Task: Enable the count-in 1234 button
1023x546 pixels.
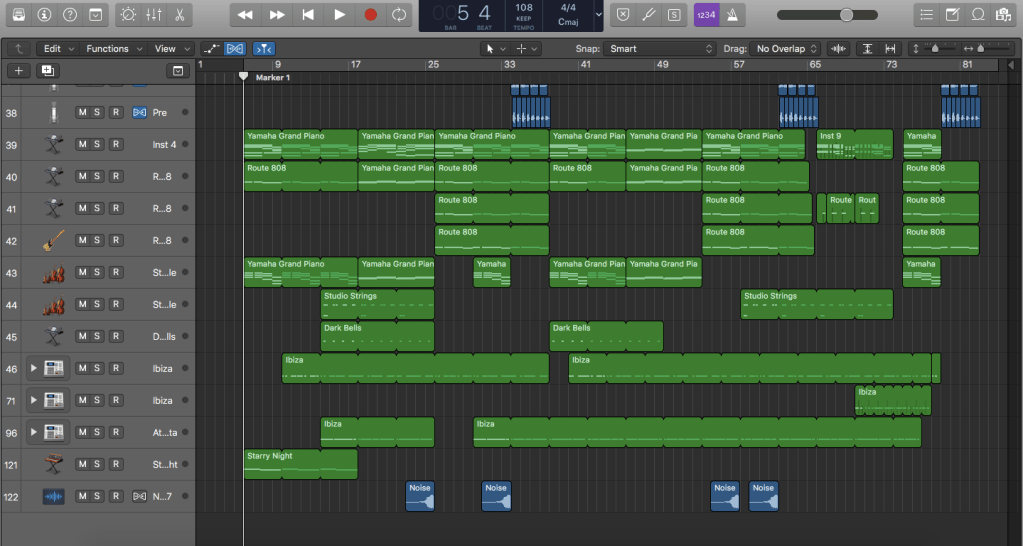Action: [x=706, y=15]
